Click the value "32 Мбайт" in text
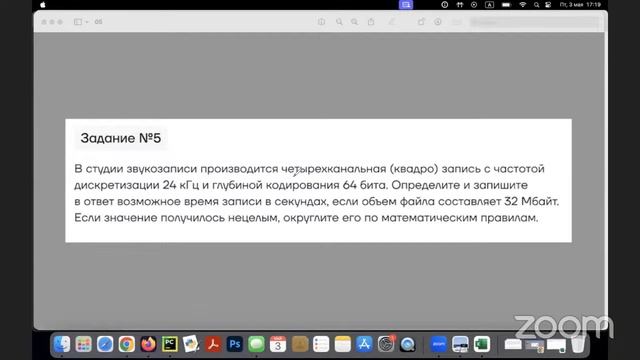This screenshot has width=640, height=360. coord(531,202)
